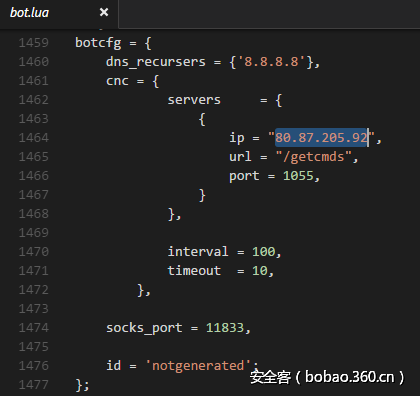
Task: Click the timeout value 10
Action: [260, 271]
